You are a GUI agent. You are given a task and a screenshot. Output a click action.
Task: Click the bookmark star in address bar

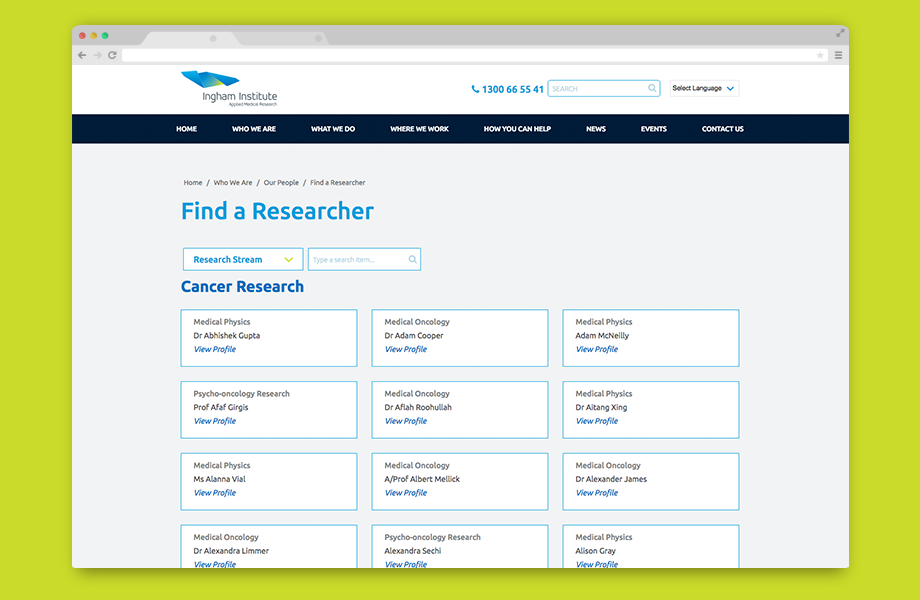[820, 55]
